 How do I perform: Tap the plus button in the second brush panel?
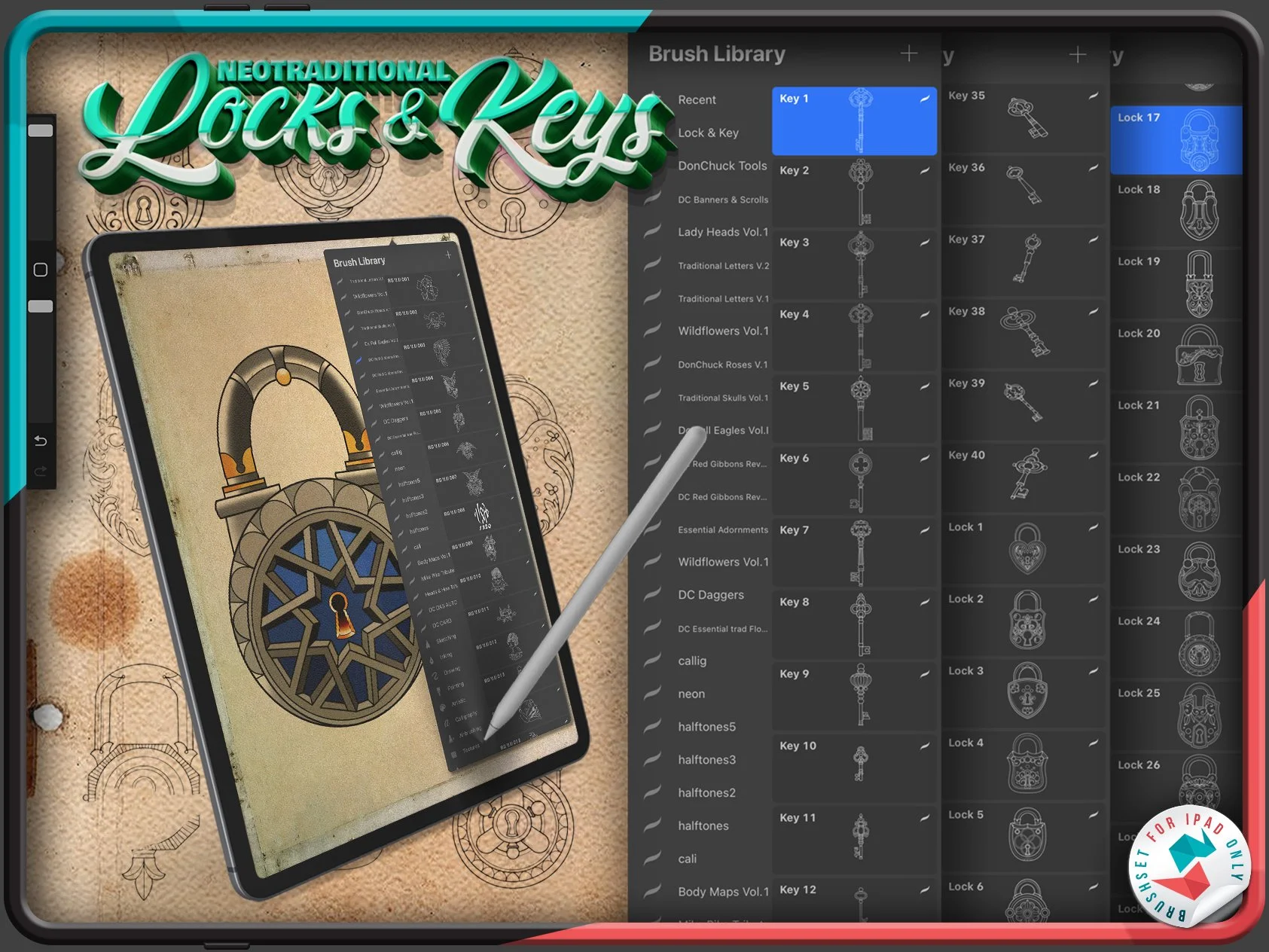pos(1078,53)
